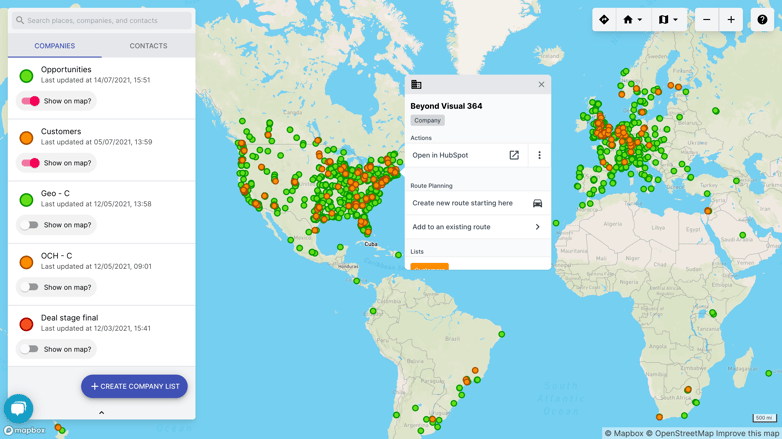Click the company building icon in popup header
The height and width of the screenshot is (439, 782).
416,85
